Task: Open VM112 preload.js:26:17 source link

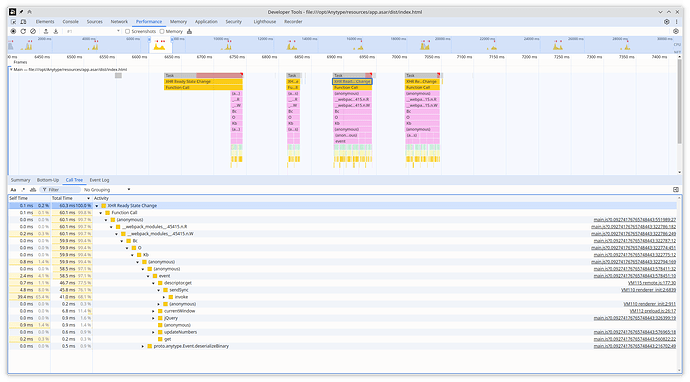Action: click(653, 311)
